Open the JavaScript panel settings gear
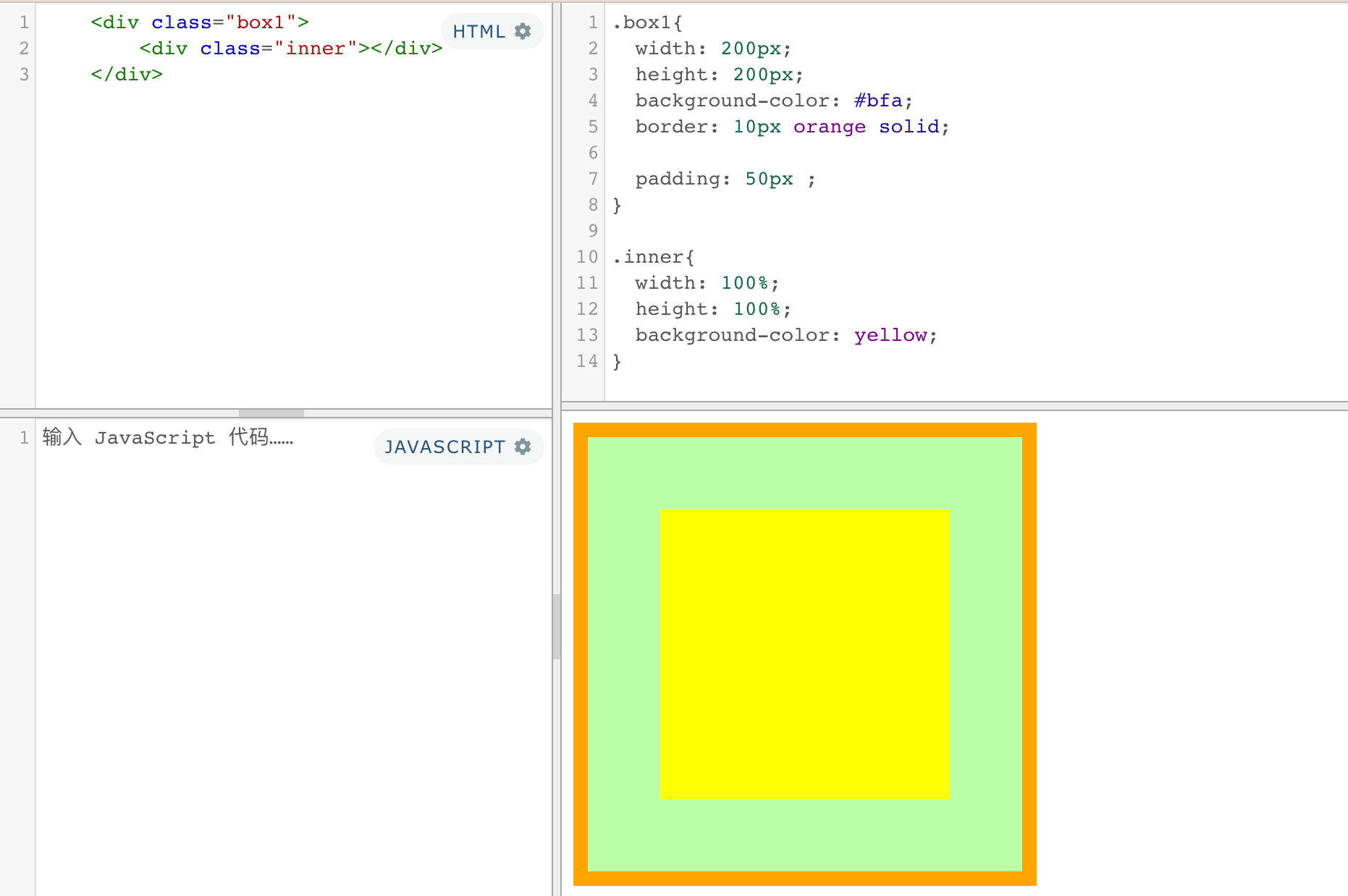This screenshot has height=896, width=1348. click(x=523, y=447)
